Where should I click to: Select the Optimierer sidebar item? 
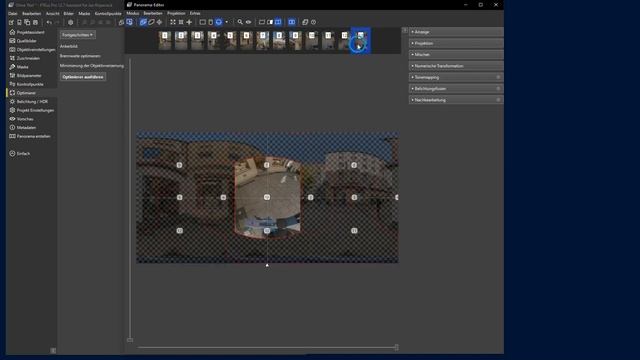point(22,93)
